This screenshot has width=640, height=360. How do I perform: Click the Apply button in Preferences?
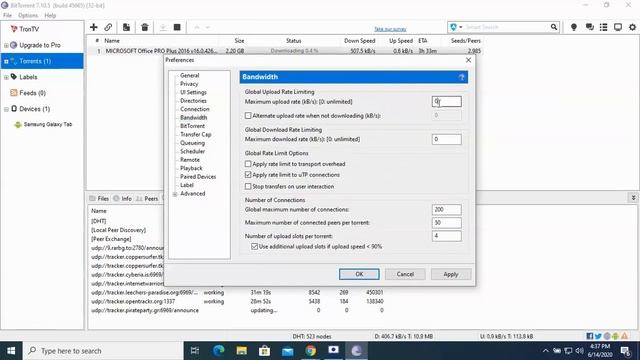pos(451,274)
